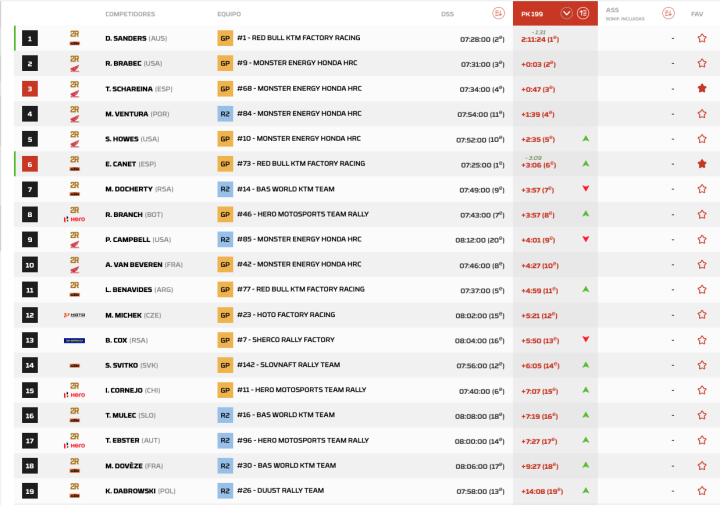Sort standings by the DSS column icon
The image size is (720, 505).
point(498,13)
